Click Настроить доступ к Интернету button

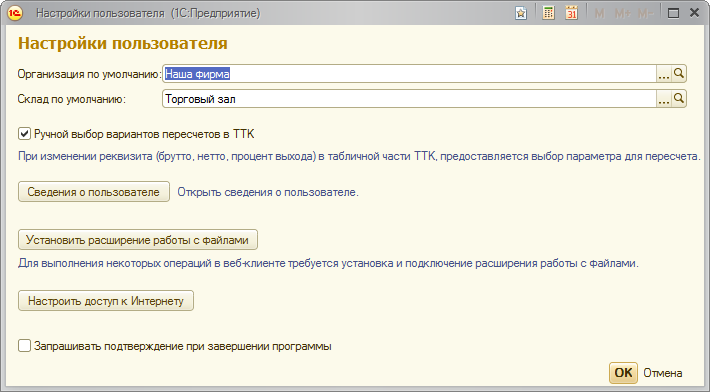point(106,301)
